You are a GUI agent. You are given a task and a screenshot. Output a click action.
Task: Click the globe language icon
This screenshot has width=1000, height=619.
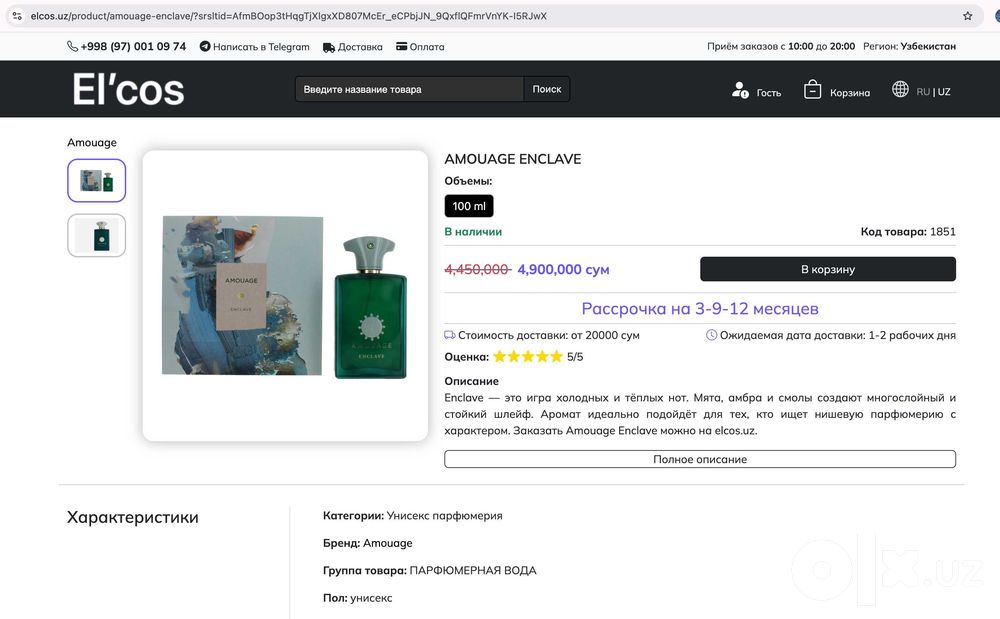tap(900, 89)
